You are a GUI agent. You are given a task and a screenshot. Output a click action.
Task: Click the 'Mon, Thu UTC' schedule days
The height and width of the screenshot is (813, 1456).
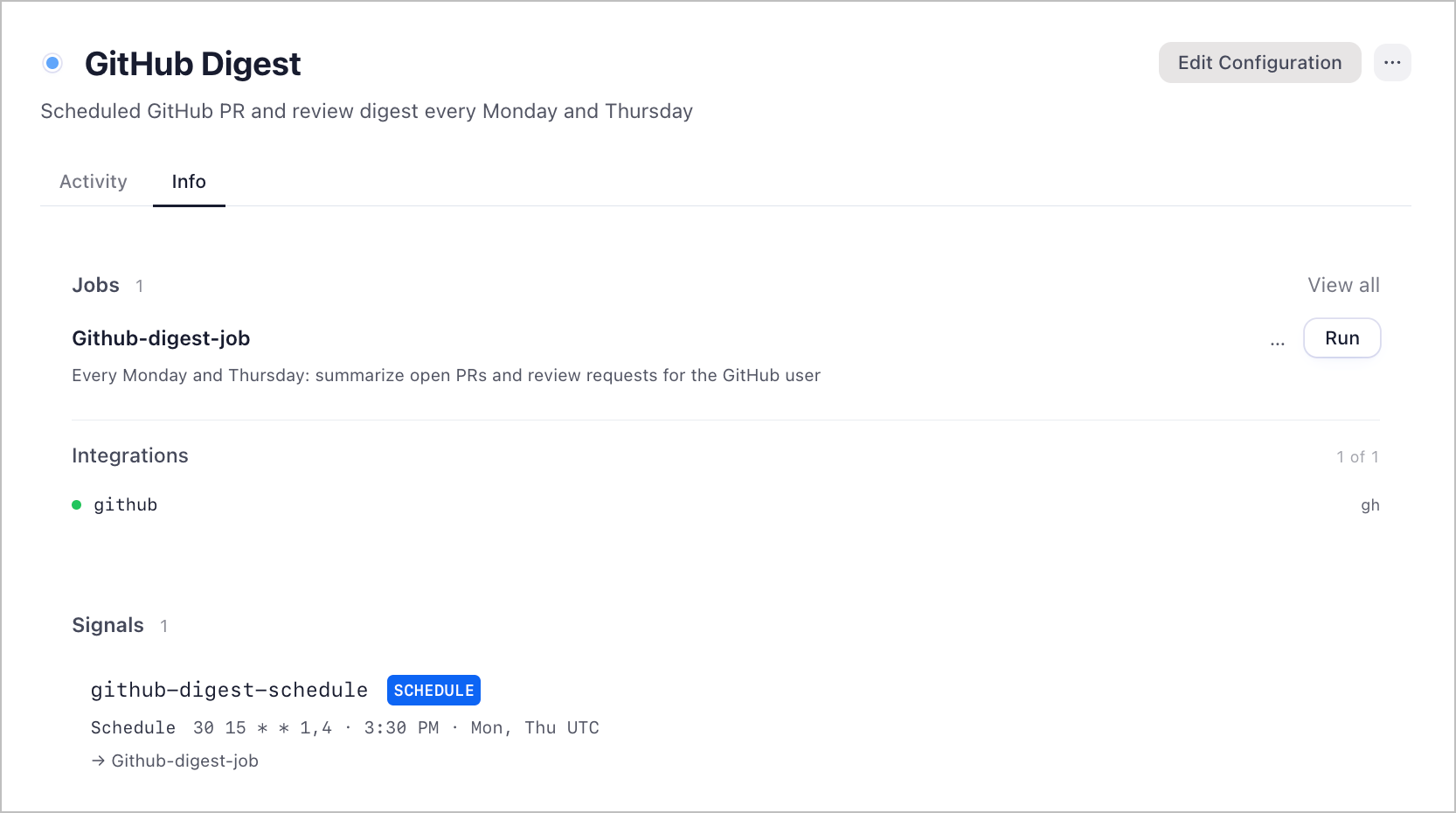point(535,728)
